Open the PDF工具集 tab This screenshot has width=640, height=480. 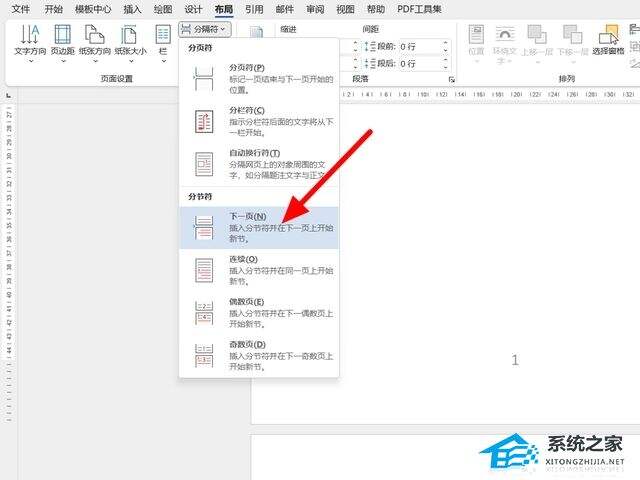(419, 9)
